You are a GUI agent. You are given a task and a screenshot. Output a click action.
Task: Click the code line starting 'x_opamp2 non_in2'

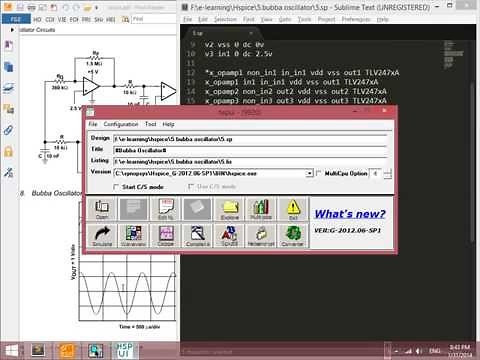296,91
